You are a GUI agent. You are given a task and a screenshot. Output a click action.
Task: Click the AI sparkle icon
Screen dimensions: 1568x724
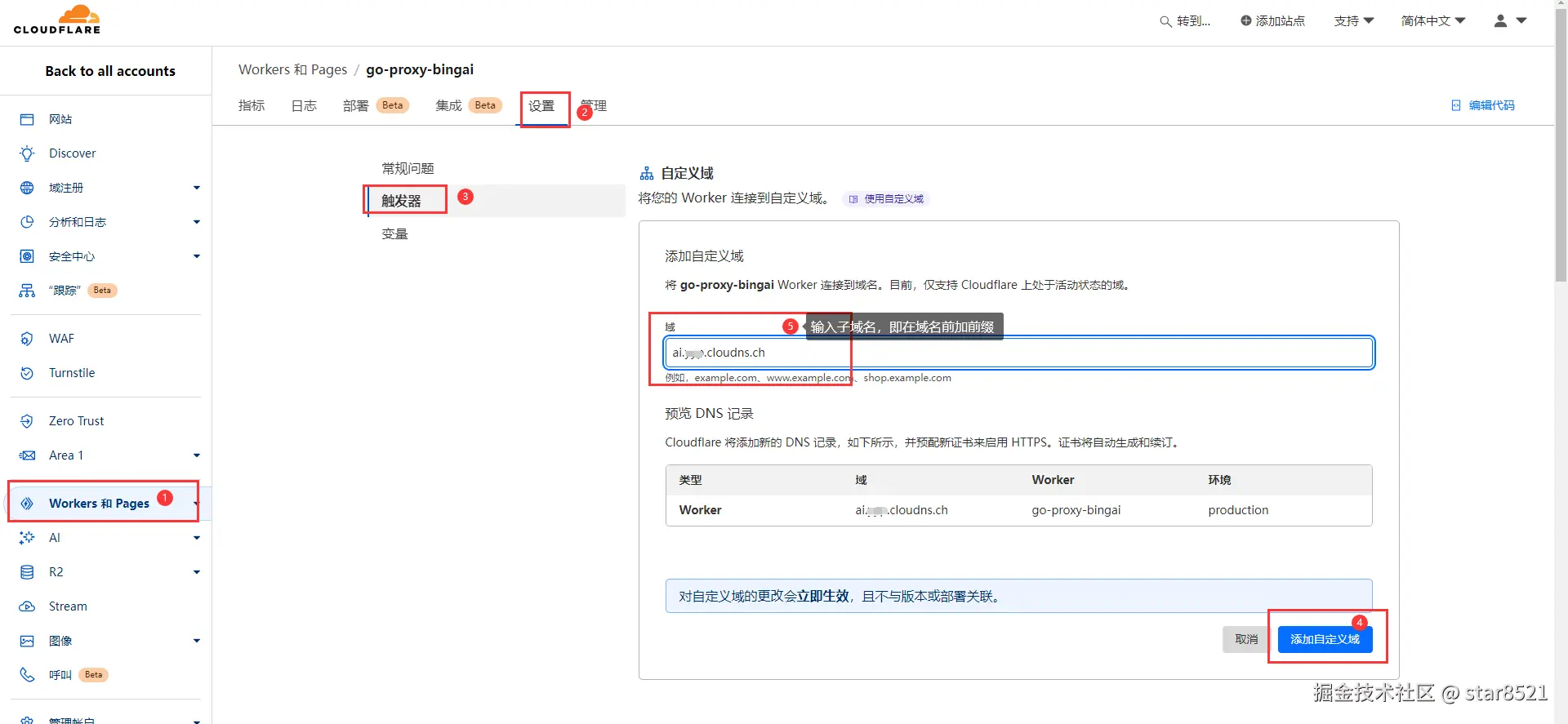point(27,538)
